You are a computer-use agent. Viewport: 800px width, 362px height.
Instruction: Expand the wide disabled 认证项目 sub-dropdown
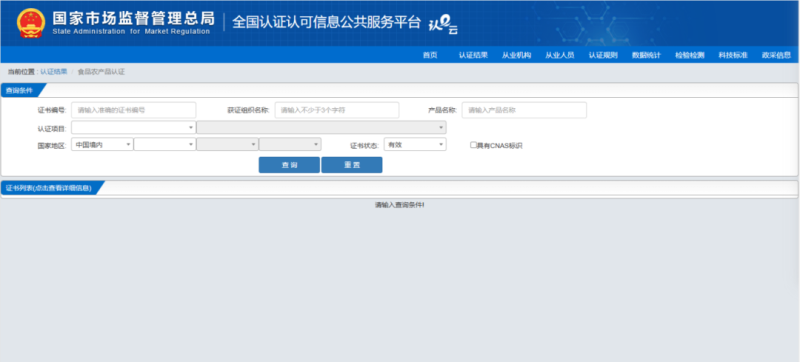(x=321, y=127)
